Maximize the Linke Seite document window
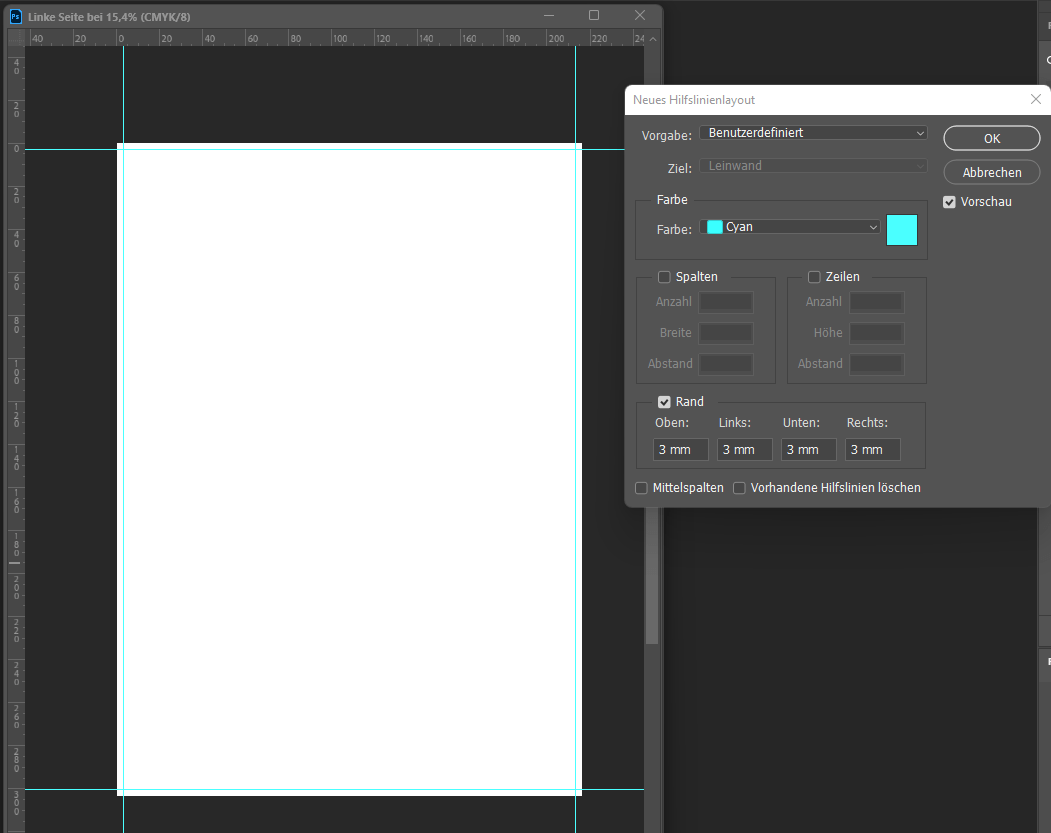 coord(594,15)
